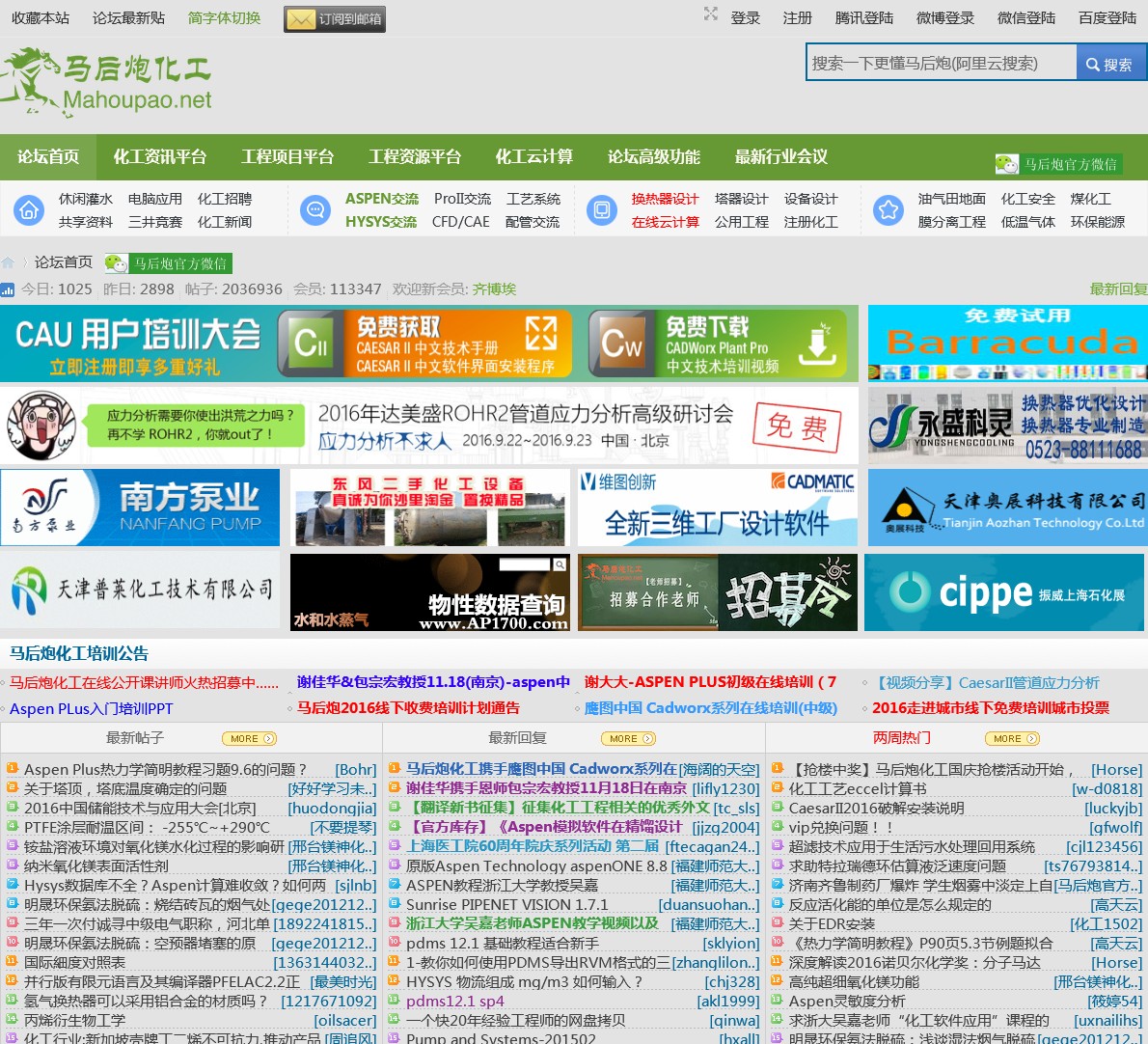Focus the 阿里云搜索 search input field
Viewport: 1148px width, 1044px height.
point(941,64)
